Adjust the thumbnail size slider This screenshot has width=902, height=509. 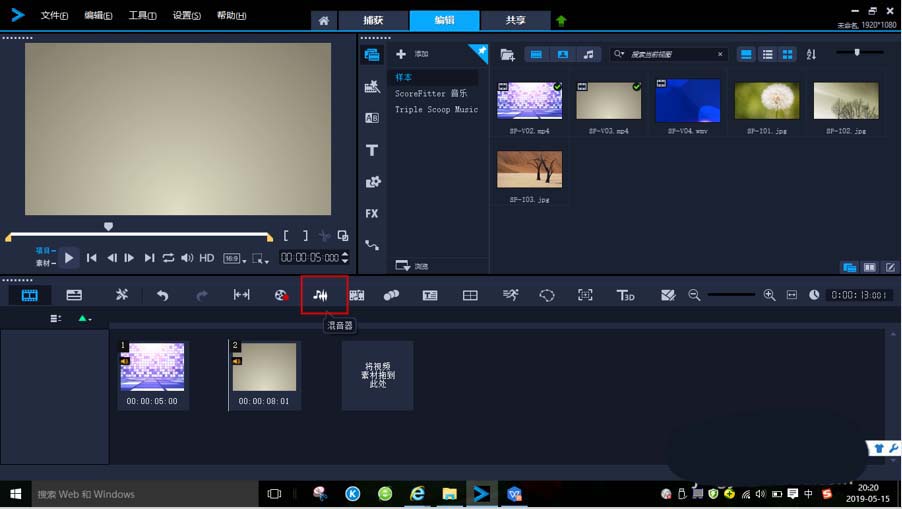click(x=859, y=52)
